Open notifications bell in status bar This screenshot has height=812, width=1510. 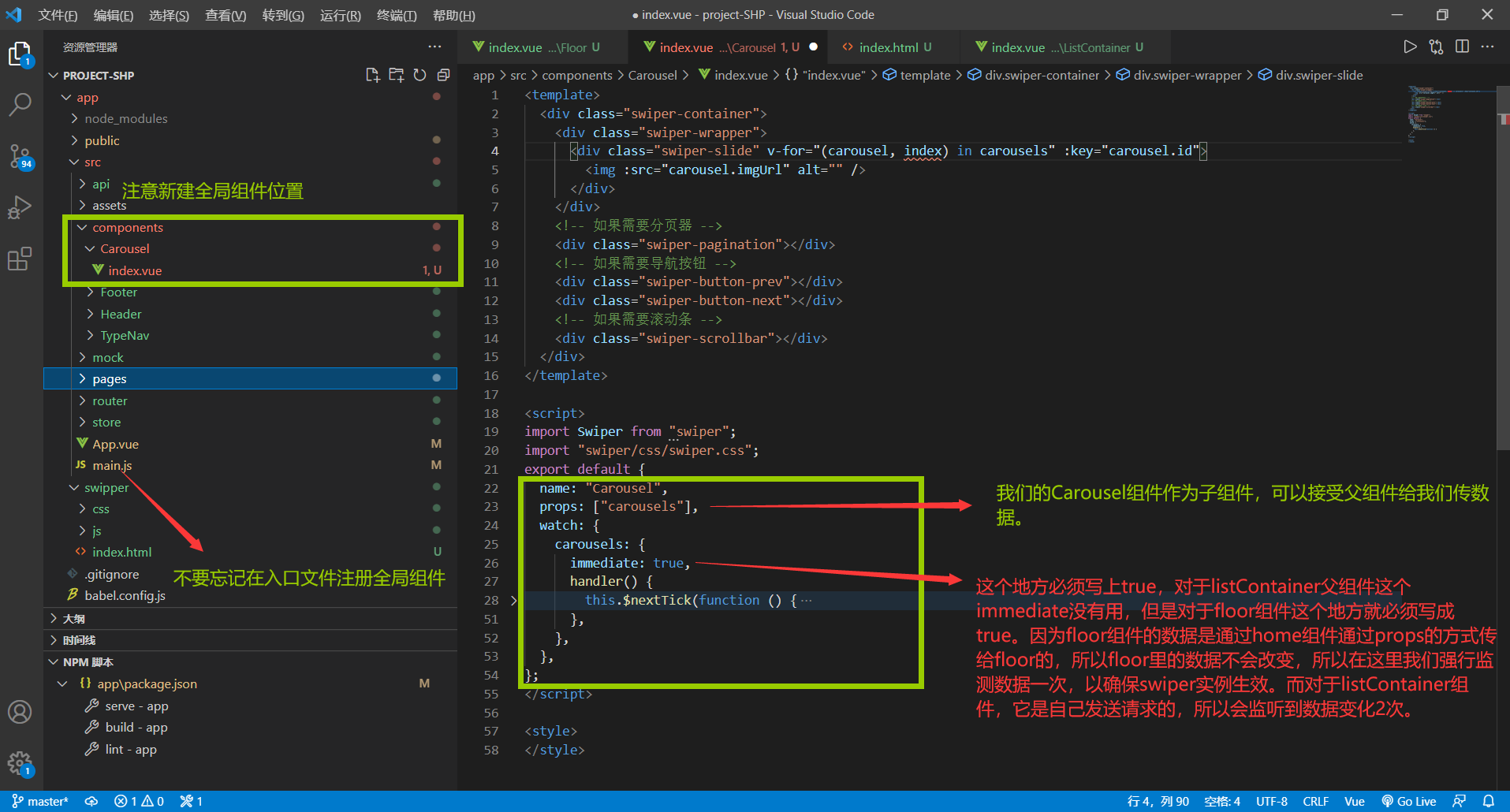[x=1489, y=801]
